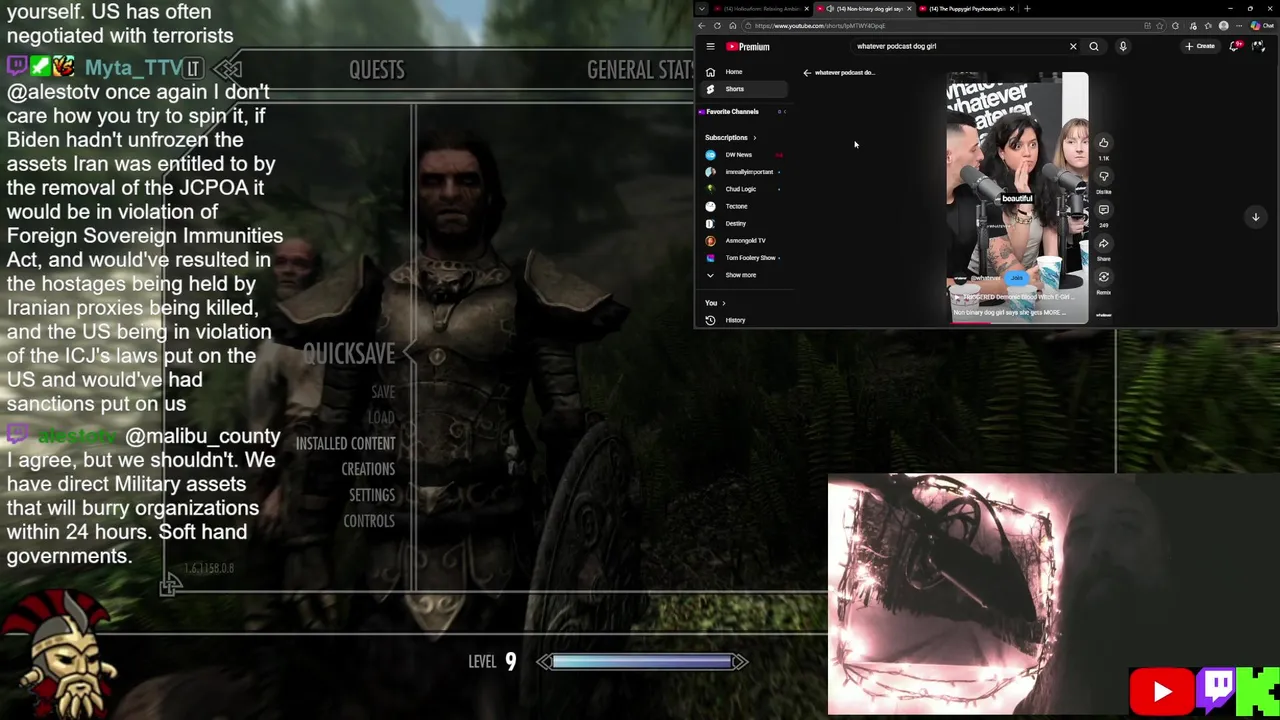Choose LOAD in Skyrim system menu
This screenshot has height=720, width=1280.
[x=381, y=417]
